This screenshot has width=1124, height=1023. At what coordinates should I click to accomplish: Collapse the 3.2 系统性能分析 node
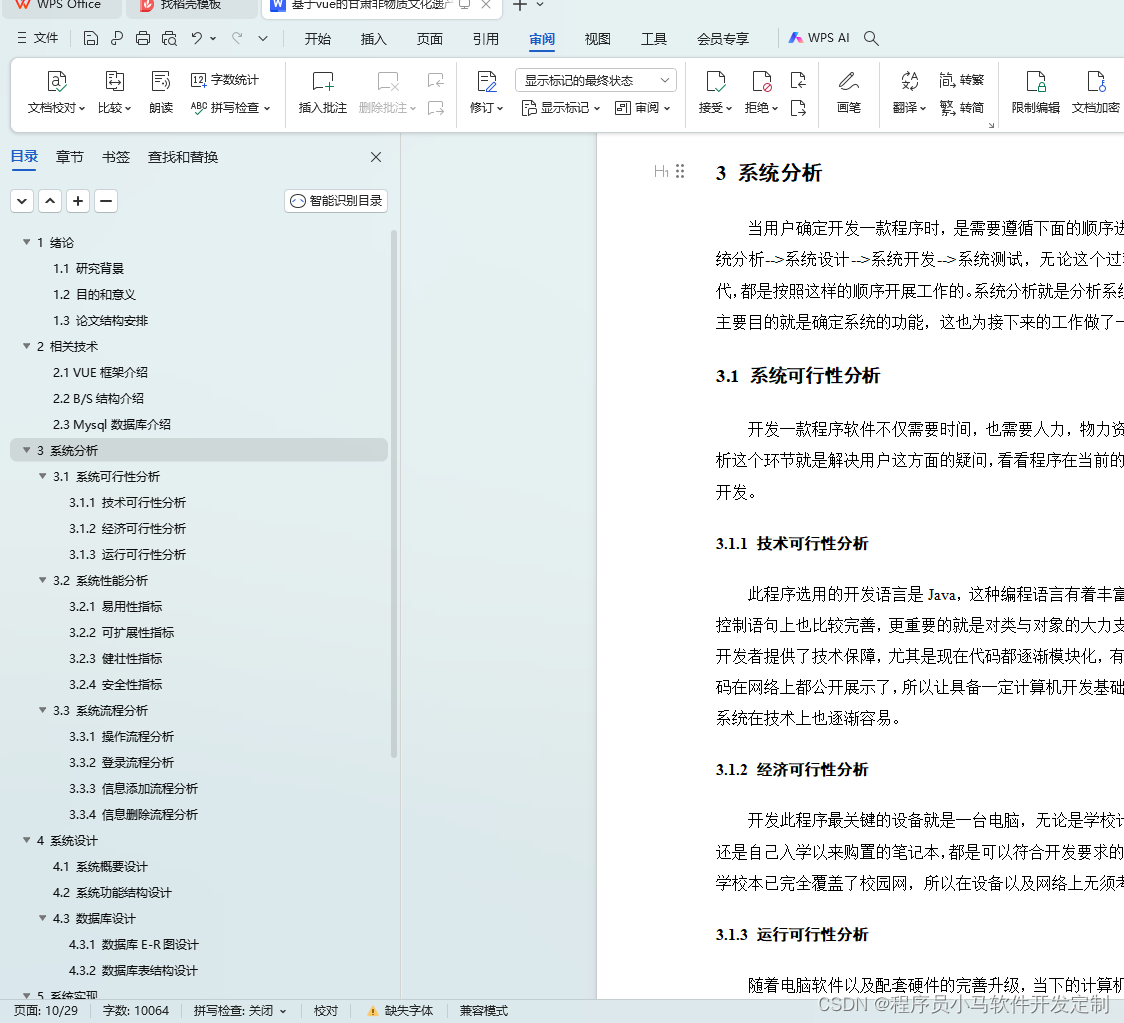pyautogui.click(x=42, y=580)
